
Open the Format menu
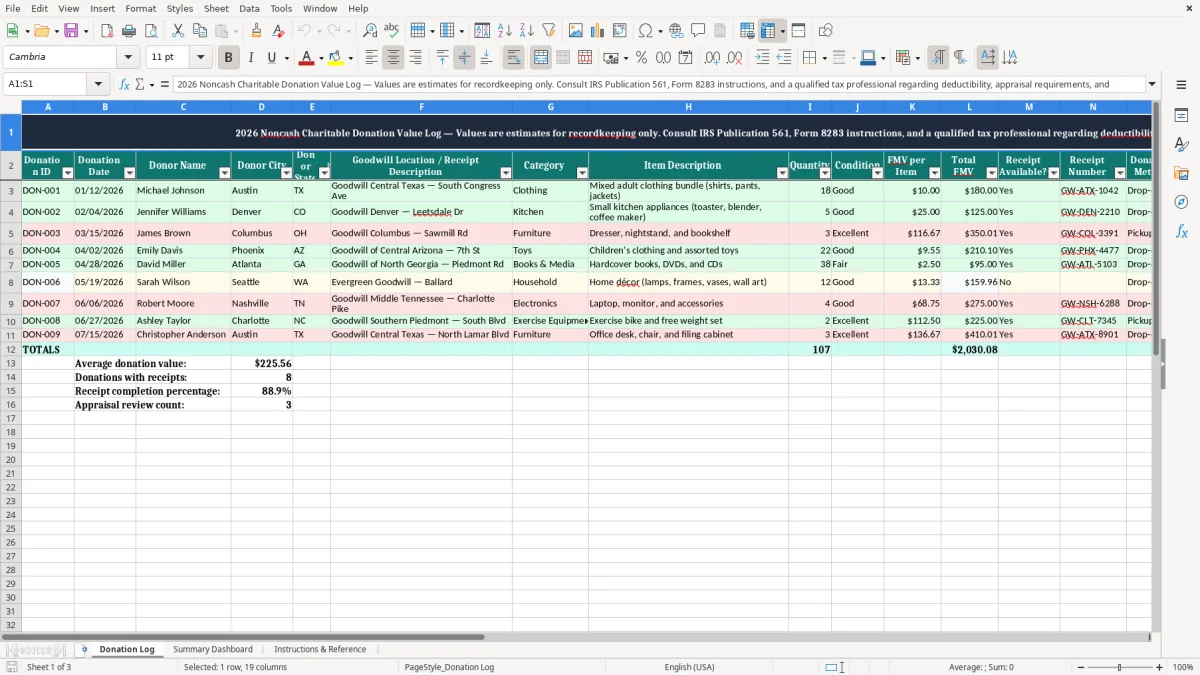coord(140,8)
